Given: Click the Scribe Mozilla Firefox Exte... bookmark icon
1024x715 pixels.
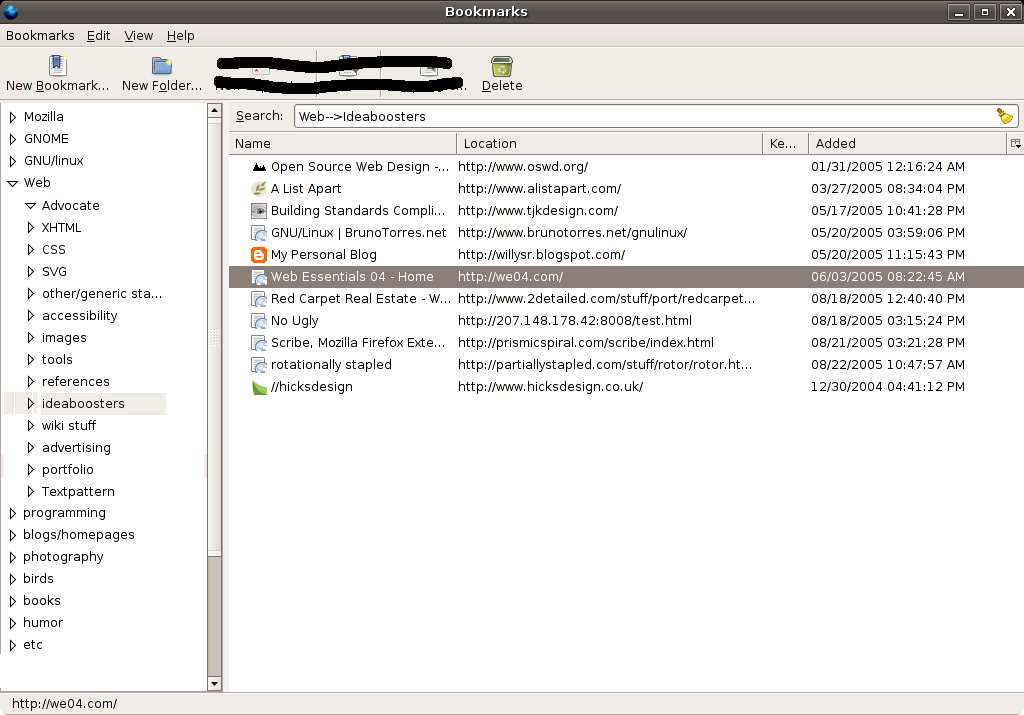Looking at the screenshot, I should point(259,343).
